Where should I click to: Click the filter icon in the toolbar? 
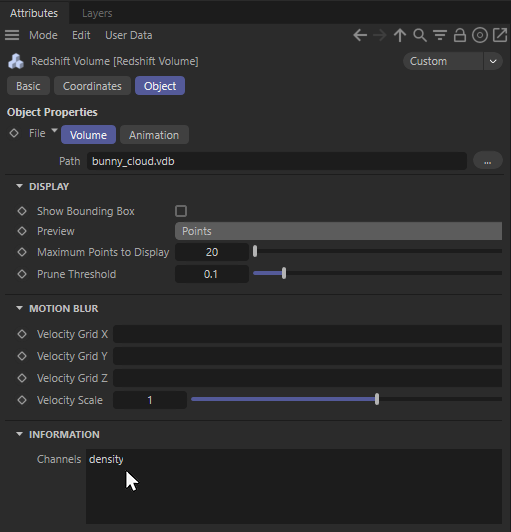[x=440, y=35]
